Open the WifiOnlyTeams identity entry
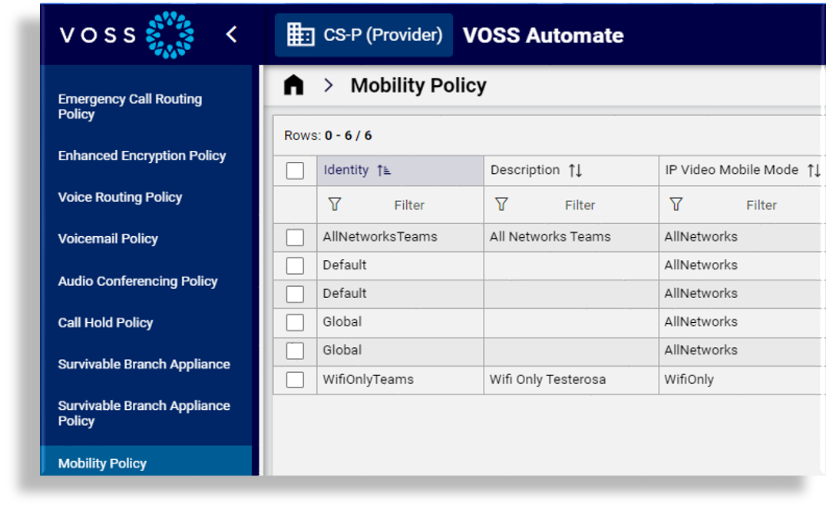This screenshot has height=510, width=828. point(368,379)
